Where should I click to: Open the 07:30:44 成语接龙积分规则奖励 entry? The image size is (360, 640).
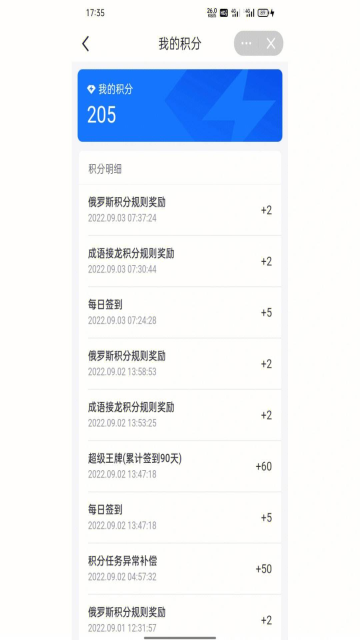[180, 261]
